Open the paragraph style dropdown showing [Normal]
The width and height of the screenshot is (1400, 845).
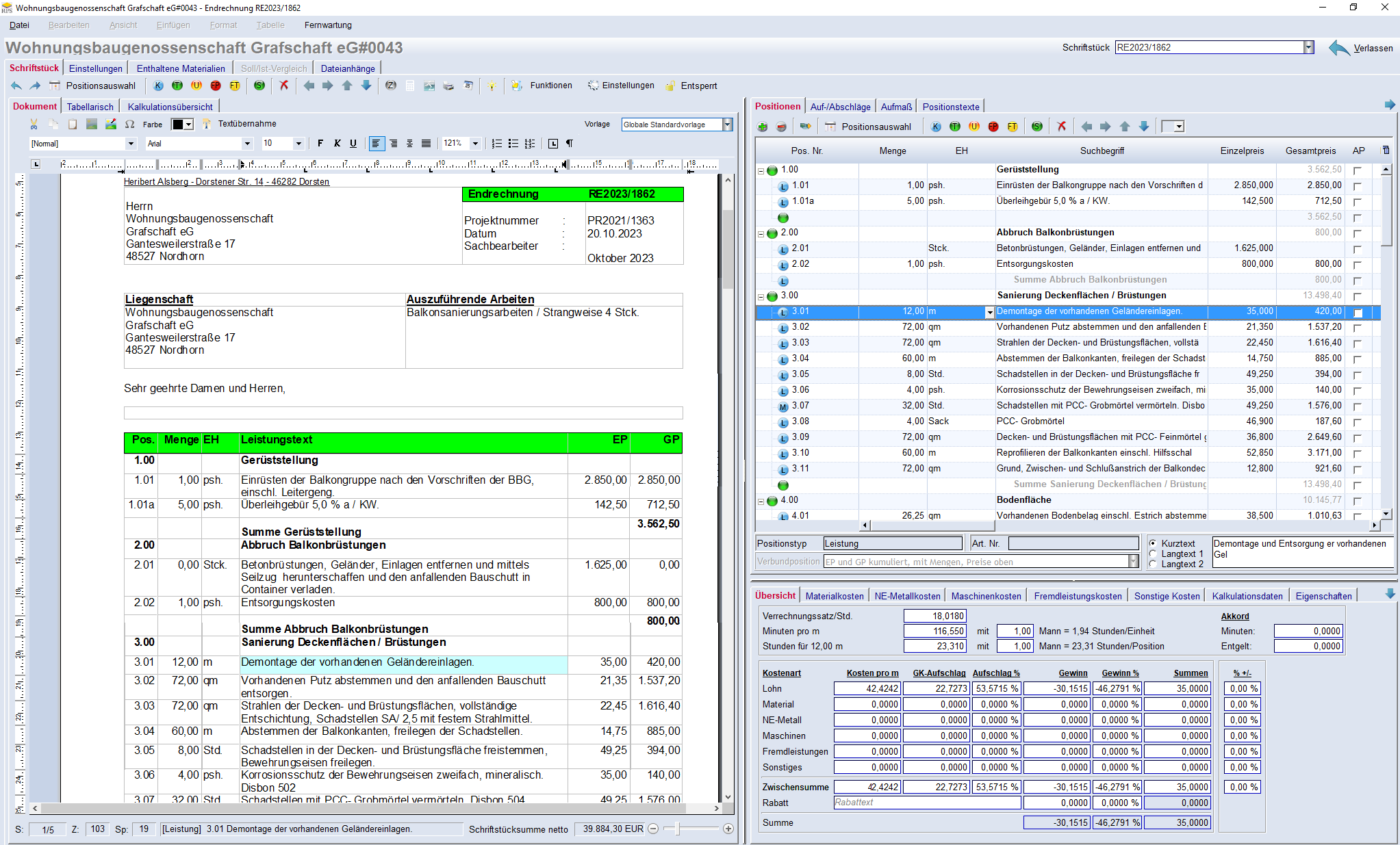coord(131,144)
